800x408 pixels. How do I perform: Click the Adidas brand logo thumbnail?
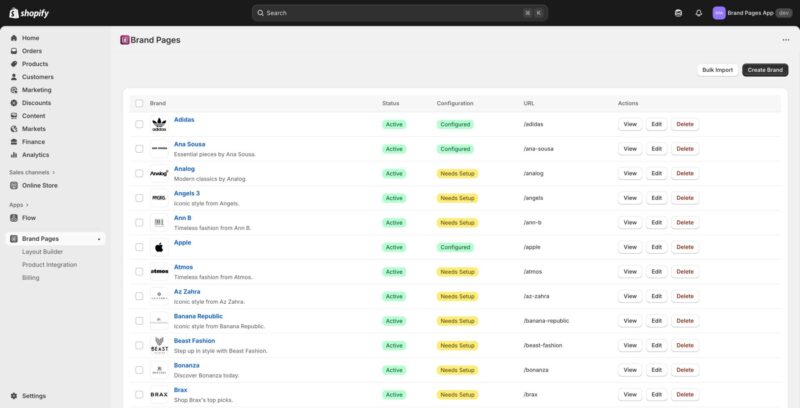[159, 124]
